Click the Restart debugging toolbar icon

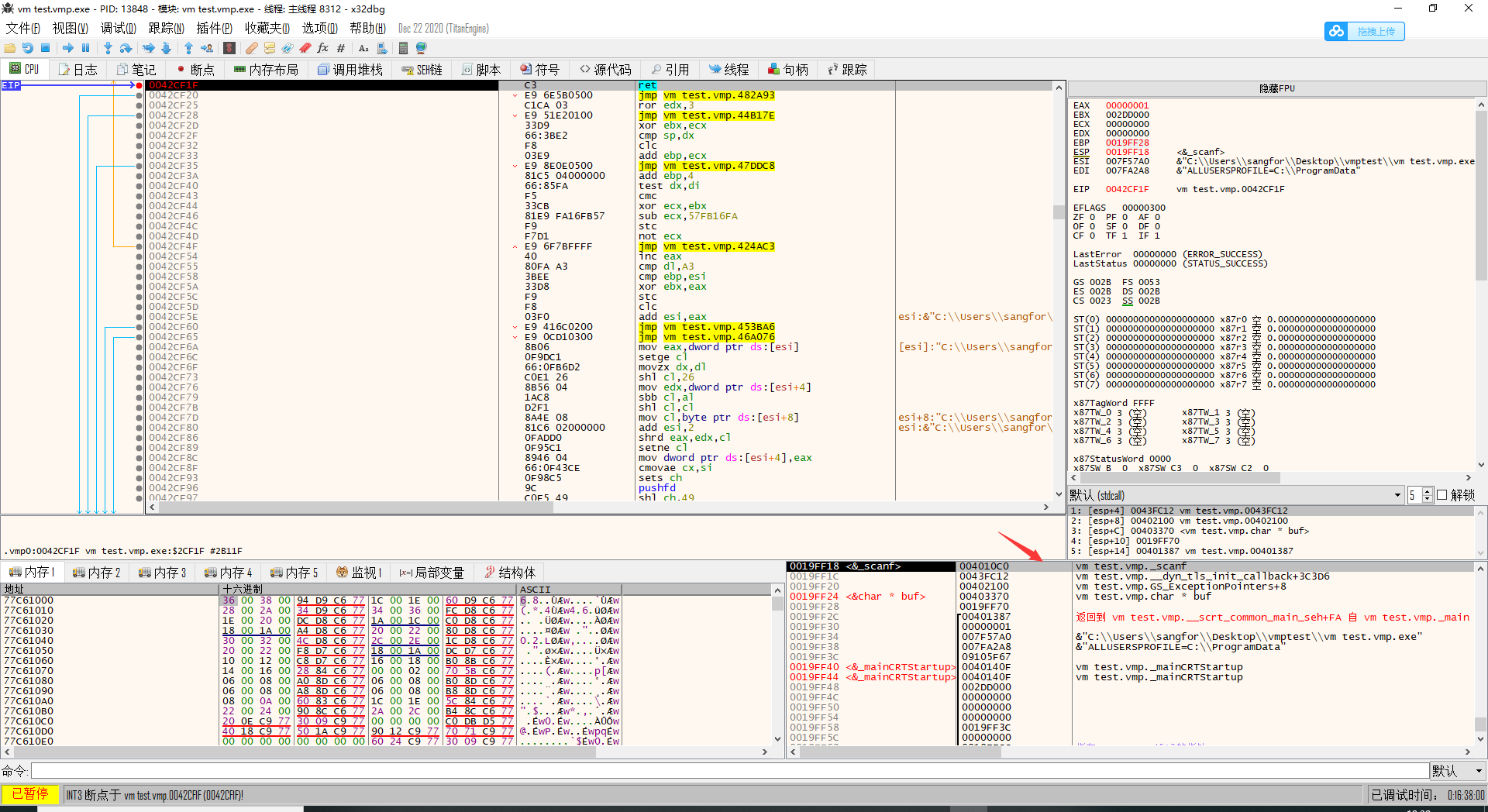pos(28,48)
